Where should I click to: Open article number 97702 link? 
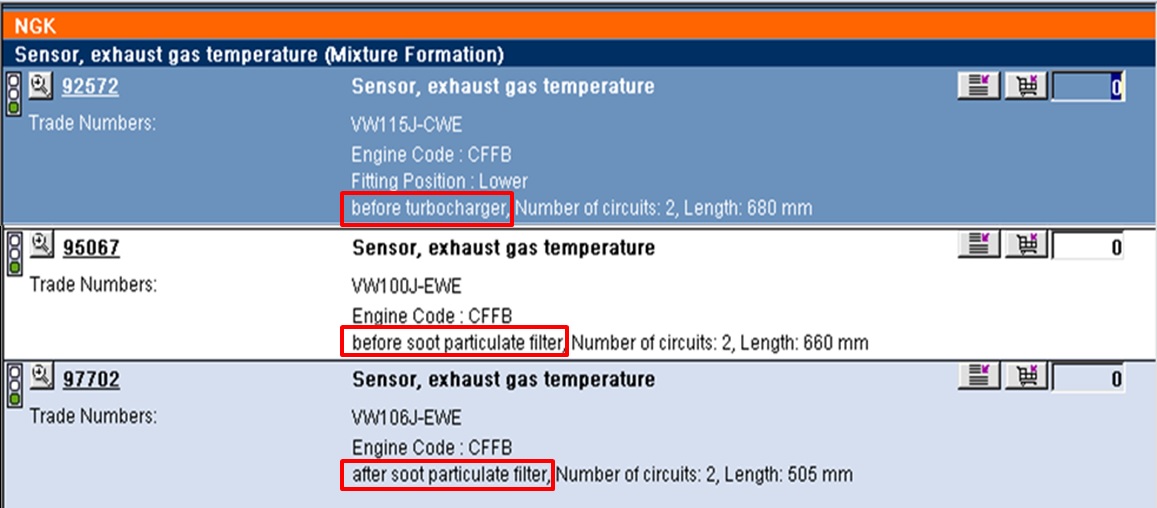coord(91,379)
